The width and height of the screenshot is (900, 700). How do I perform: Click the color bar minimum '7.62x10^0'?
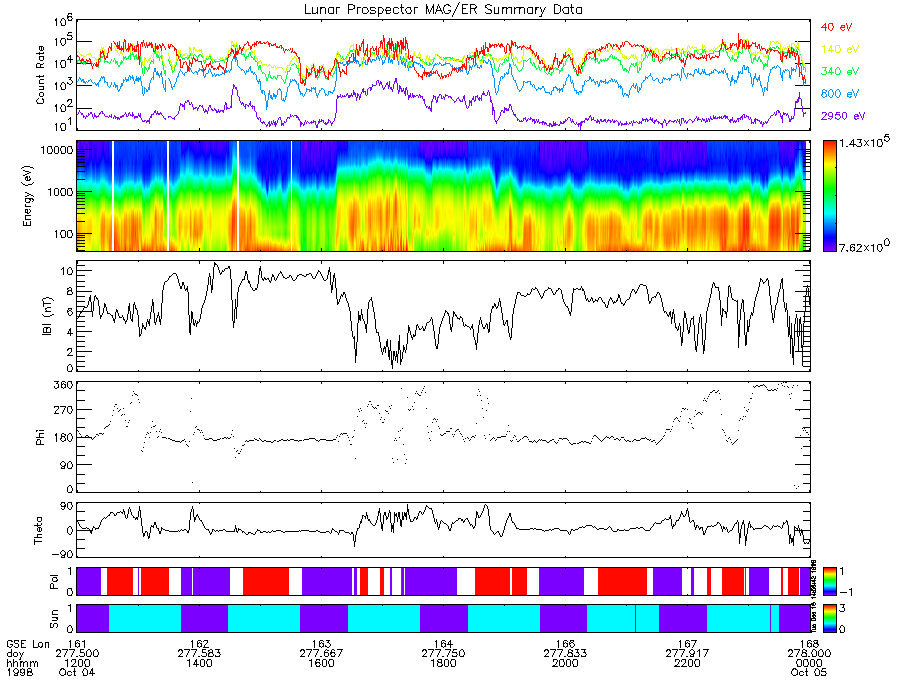coord(864,246)
